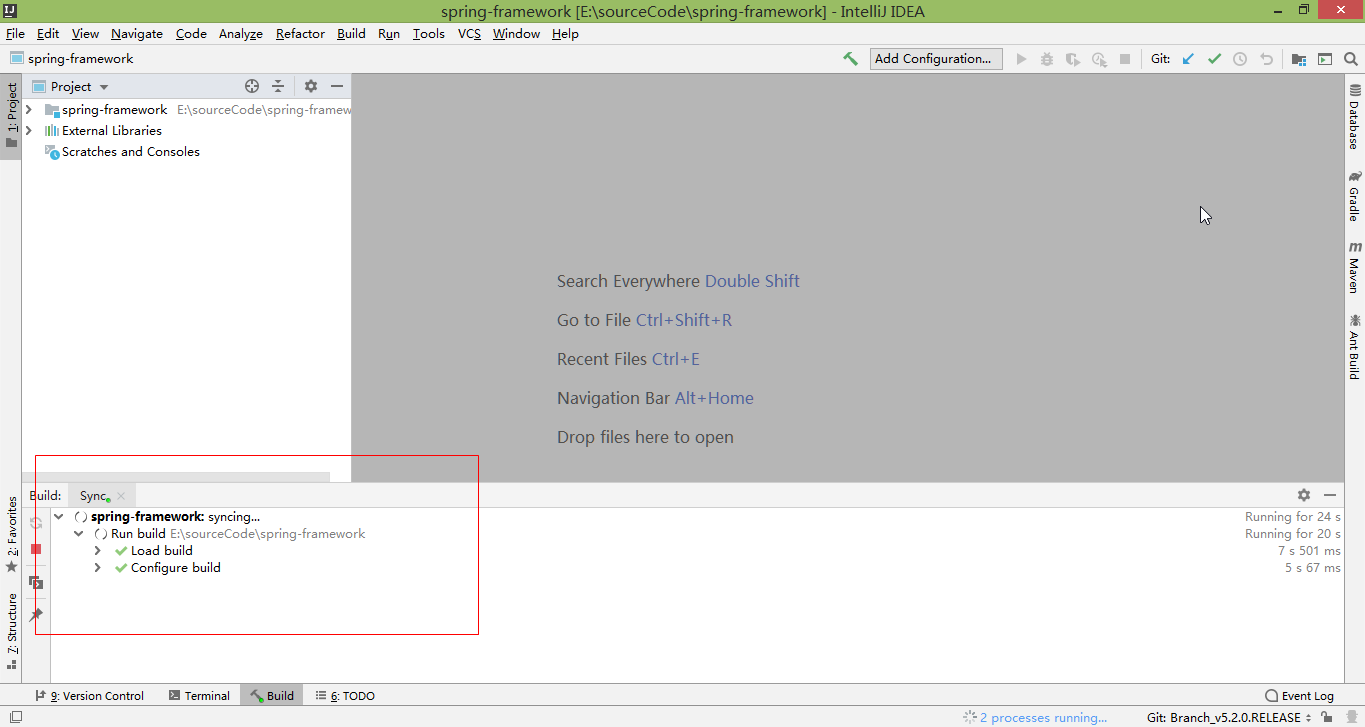
Task: Stop the sync with red square button
Action: (36, 549)
